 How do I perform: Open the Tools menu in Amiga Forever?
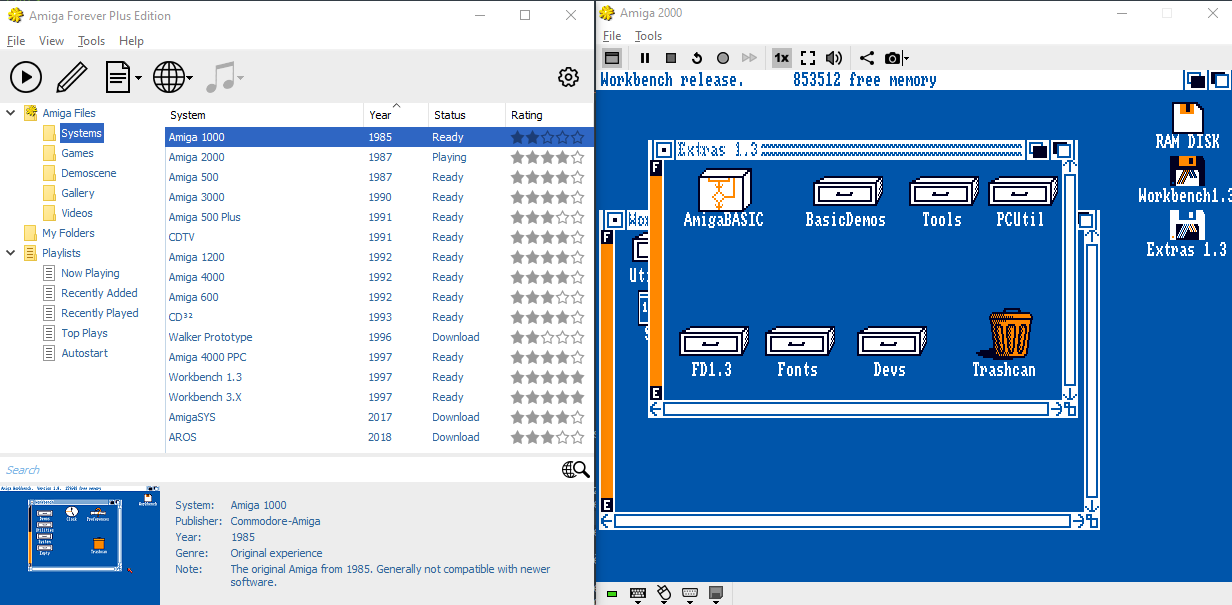91,41
